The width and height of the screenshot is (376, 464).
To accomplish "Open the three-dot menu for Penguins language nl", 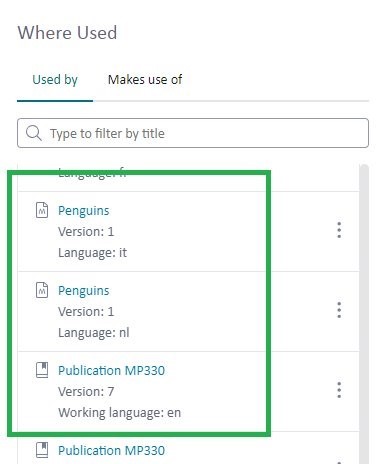I will pos(339,310).
